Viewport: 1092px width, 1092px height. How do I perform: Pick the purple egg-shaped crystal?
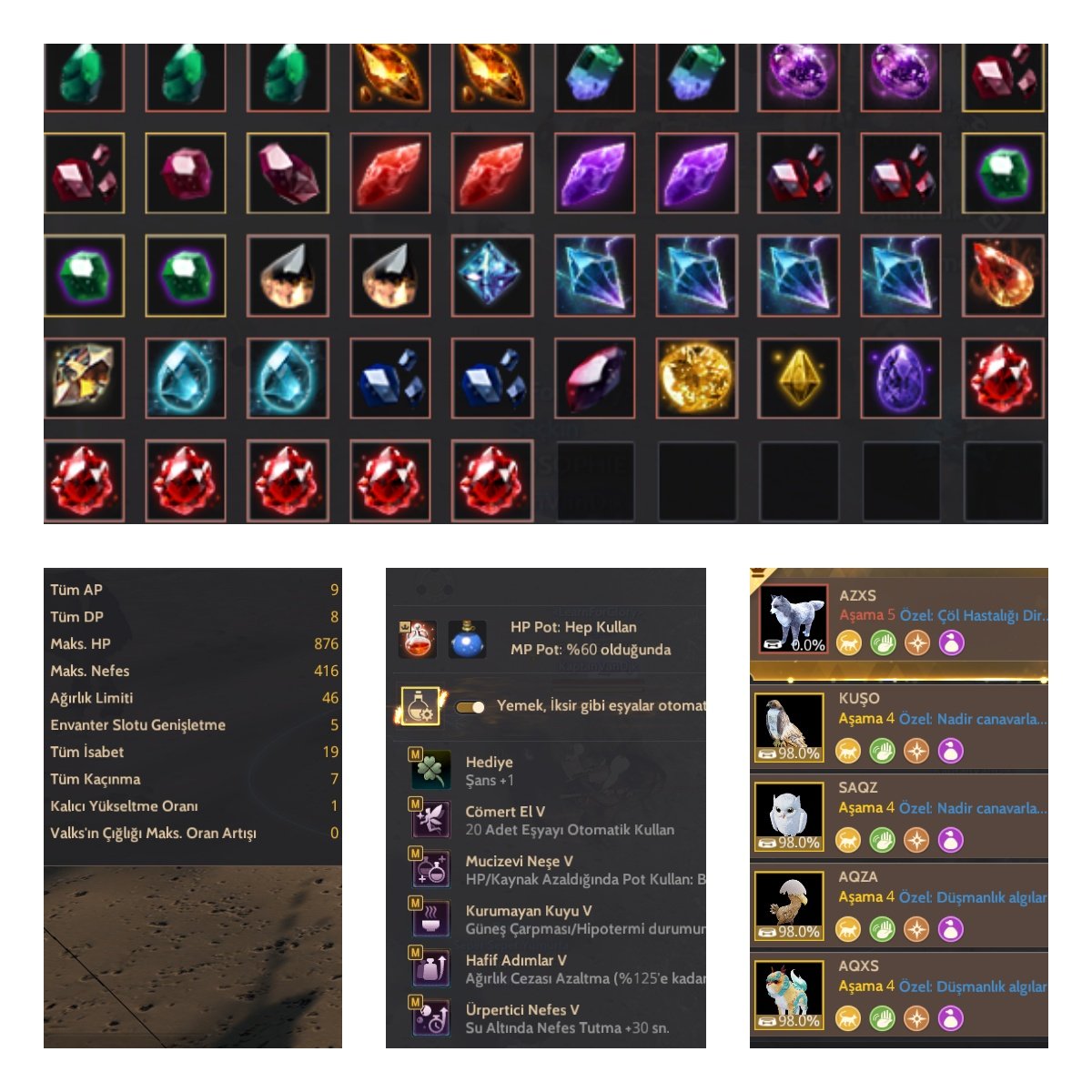900,378
